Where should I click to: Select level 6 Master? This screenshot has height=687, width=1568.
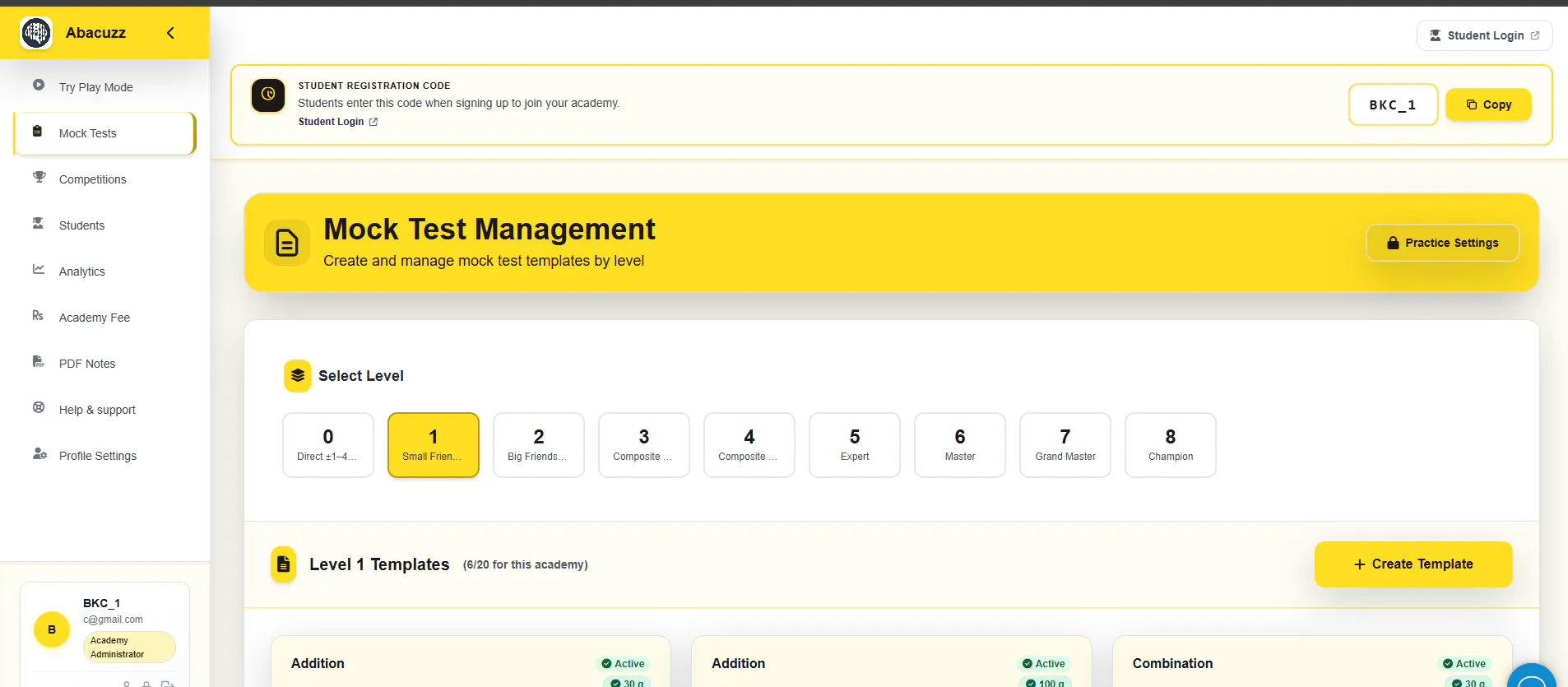[x=960, y=445]
